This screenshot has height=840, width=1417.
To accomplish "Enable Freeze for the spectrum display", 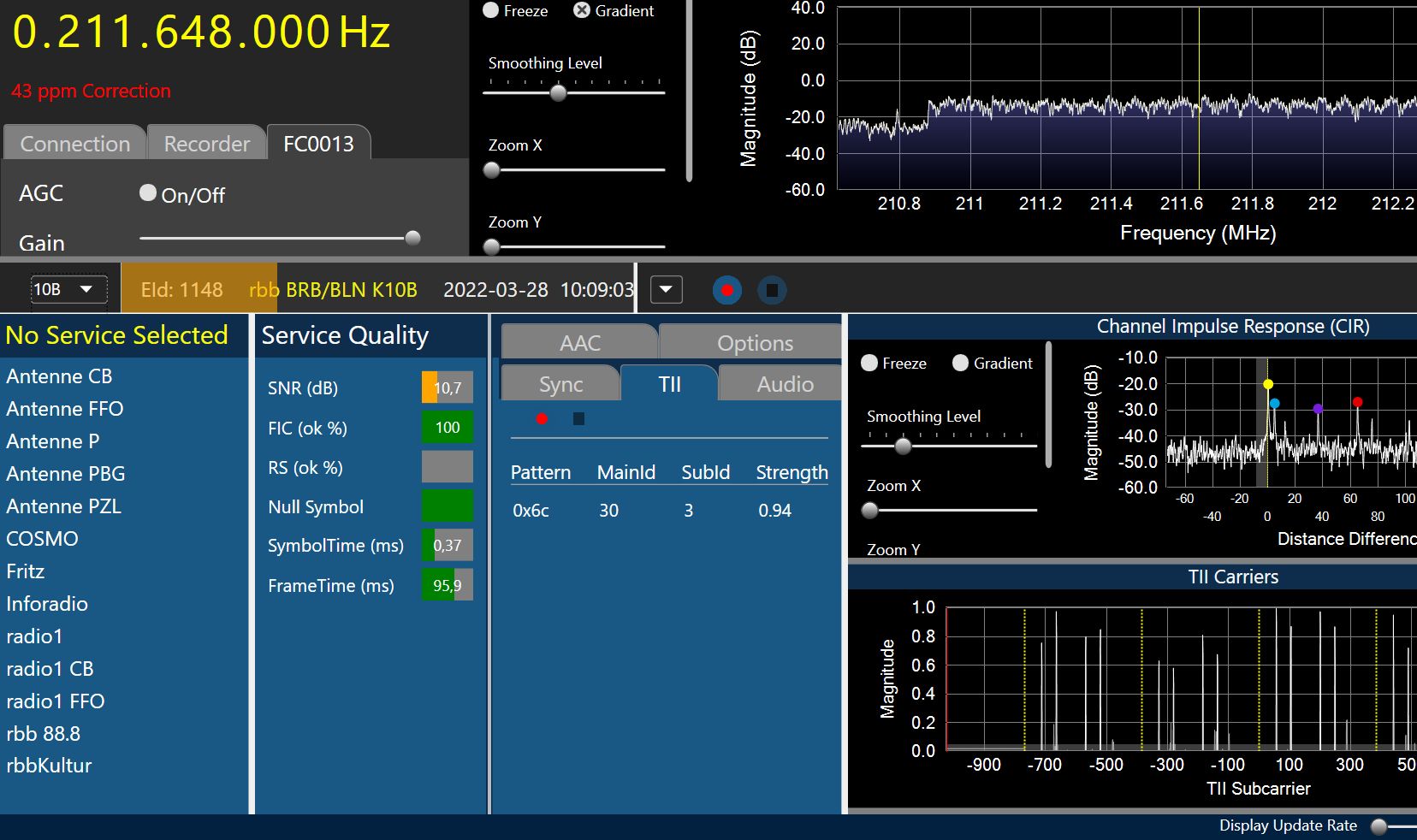I will 491,10.
